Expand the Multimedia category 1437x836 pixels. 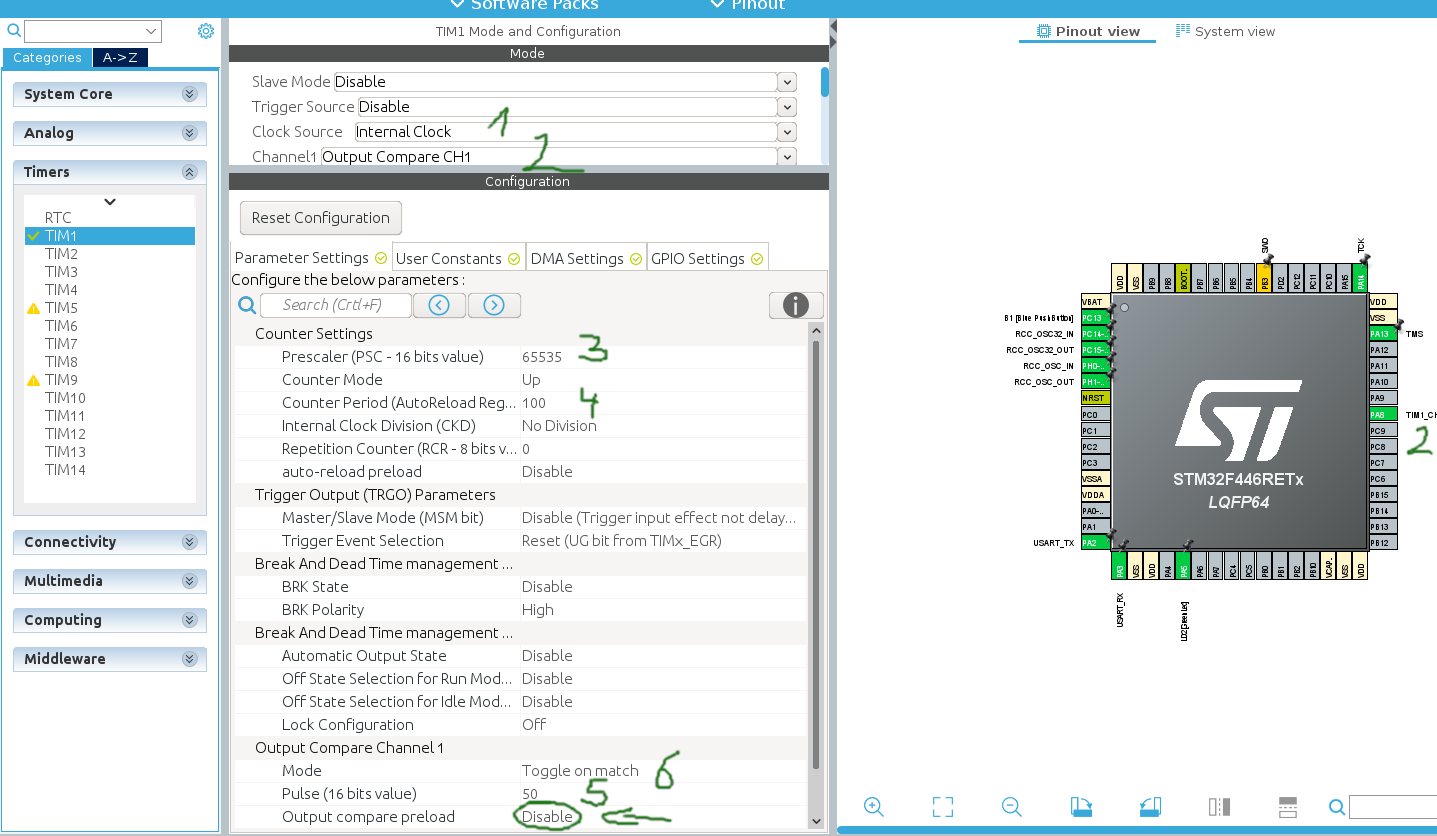click(110, 581)
